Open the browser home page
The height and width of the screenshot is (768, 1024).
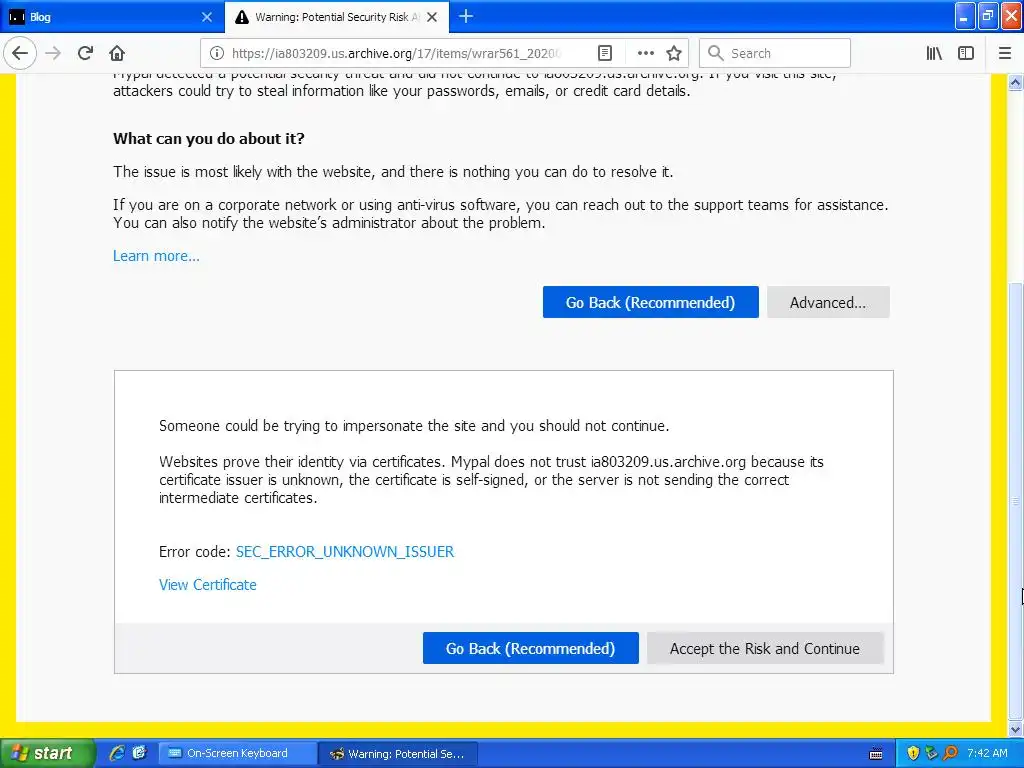117,53
